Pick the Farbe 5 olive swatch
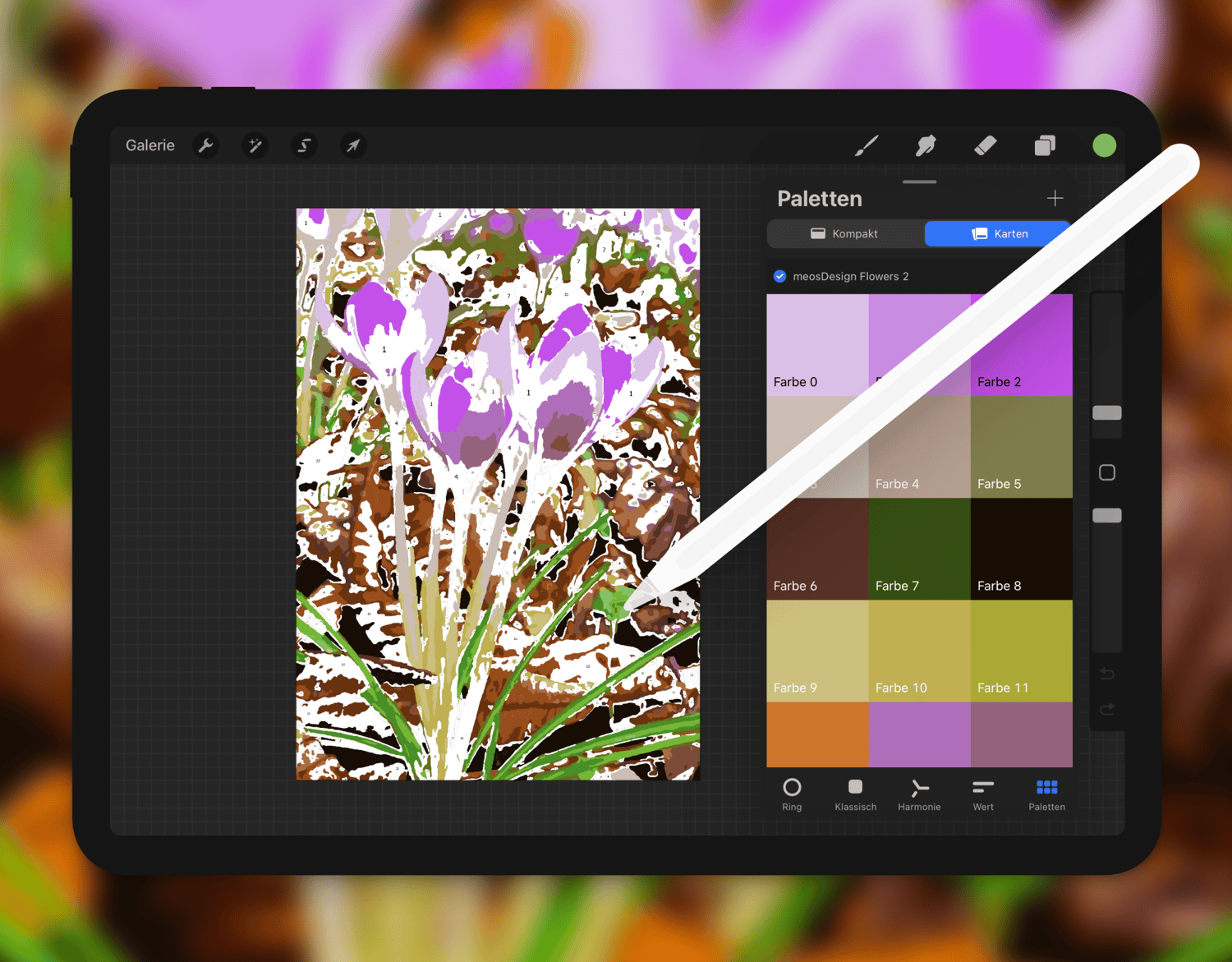 (x=1022, y=447)
